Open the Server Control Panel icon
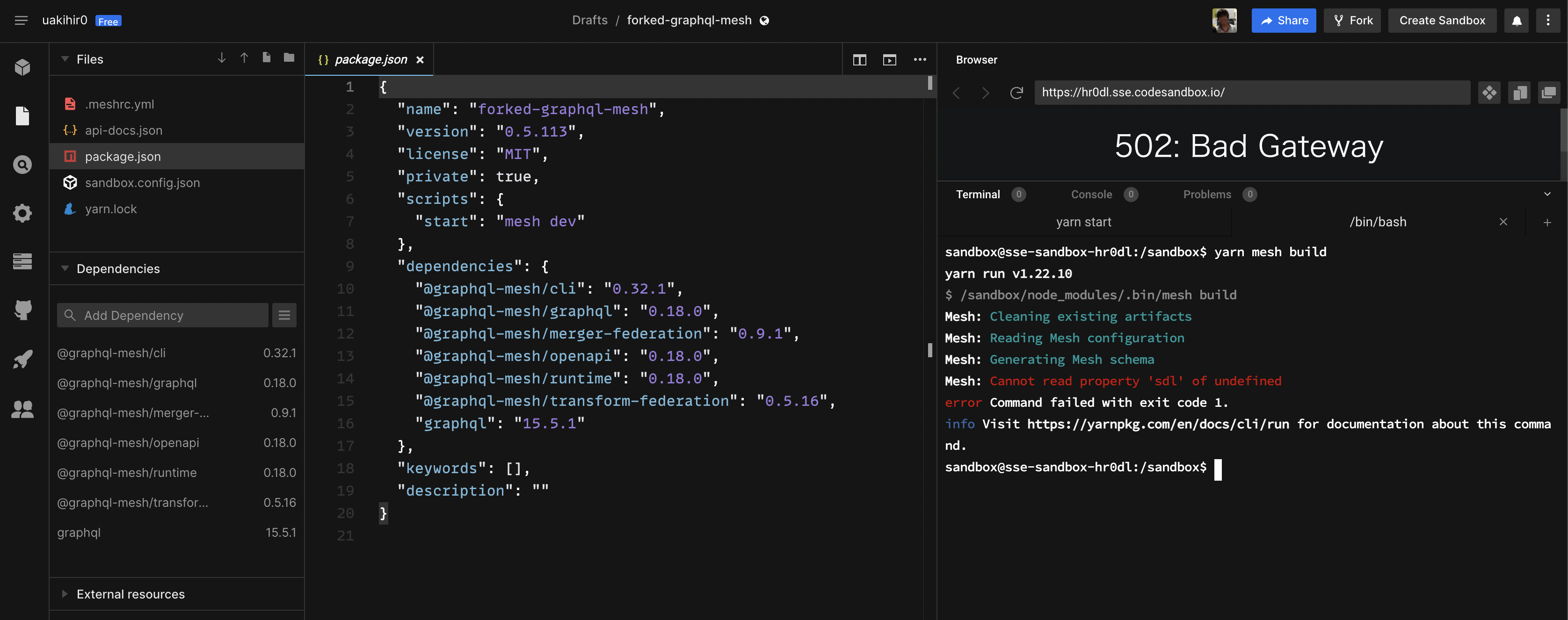This screenshot has height=620, width=1568. click(22, 262)
